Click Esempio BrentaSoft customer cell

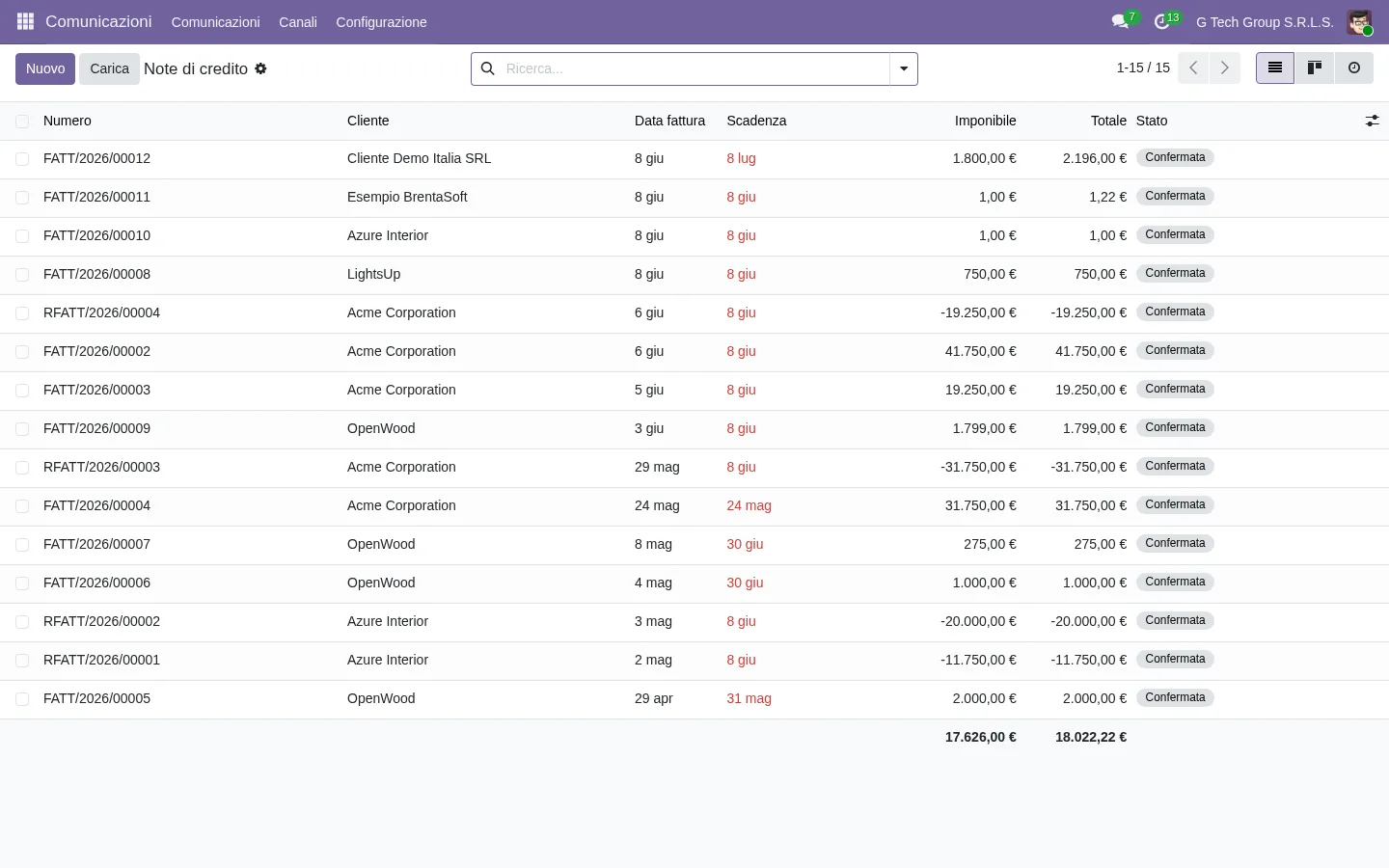tap(407, 197)
